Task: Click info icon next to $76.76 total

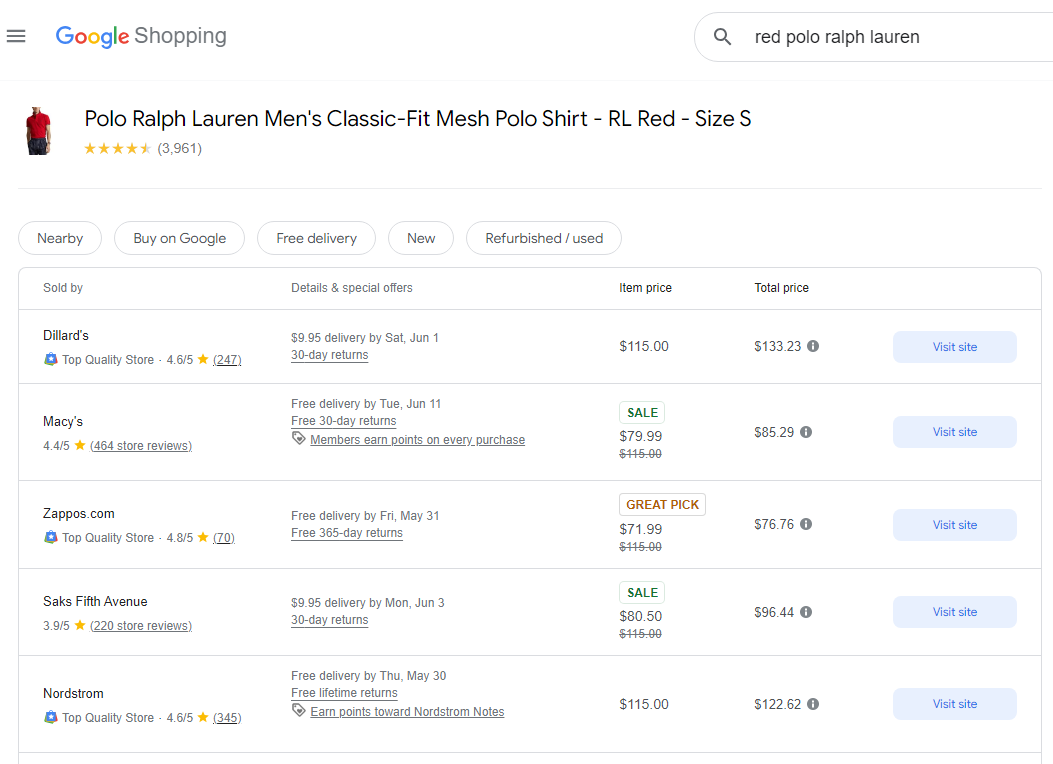Action: 806,524
